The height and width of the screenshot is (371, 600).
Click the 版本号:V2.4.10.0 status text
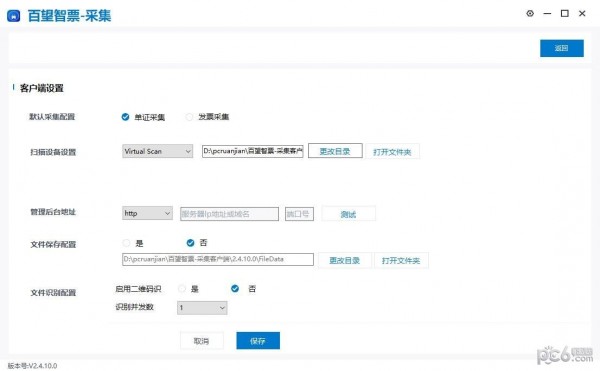click(32, 366)
